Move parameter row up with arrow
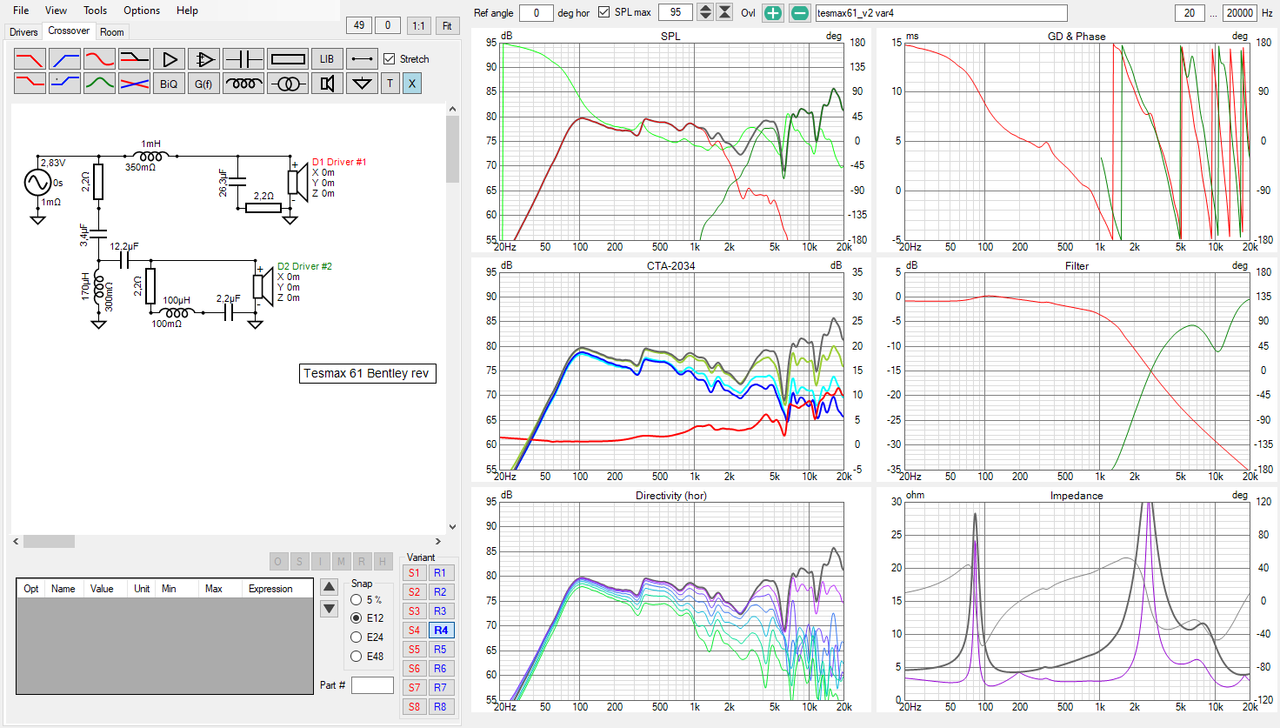 coord(328,588)
